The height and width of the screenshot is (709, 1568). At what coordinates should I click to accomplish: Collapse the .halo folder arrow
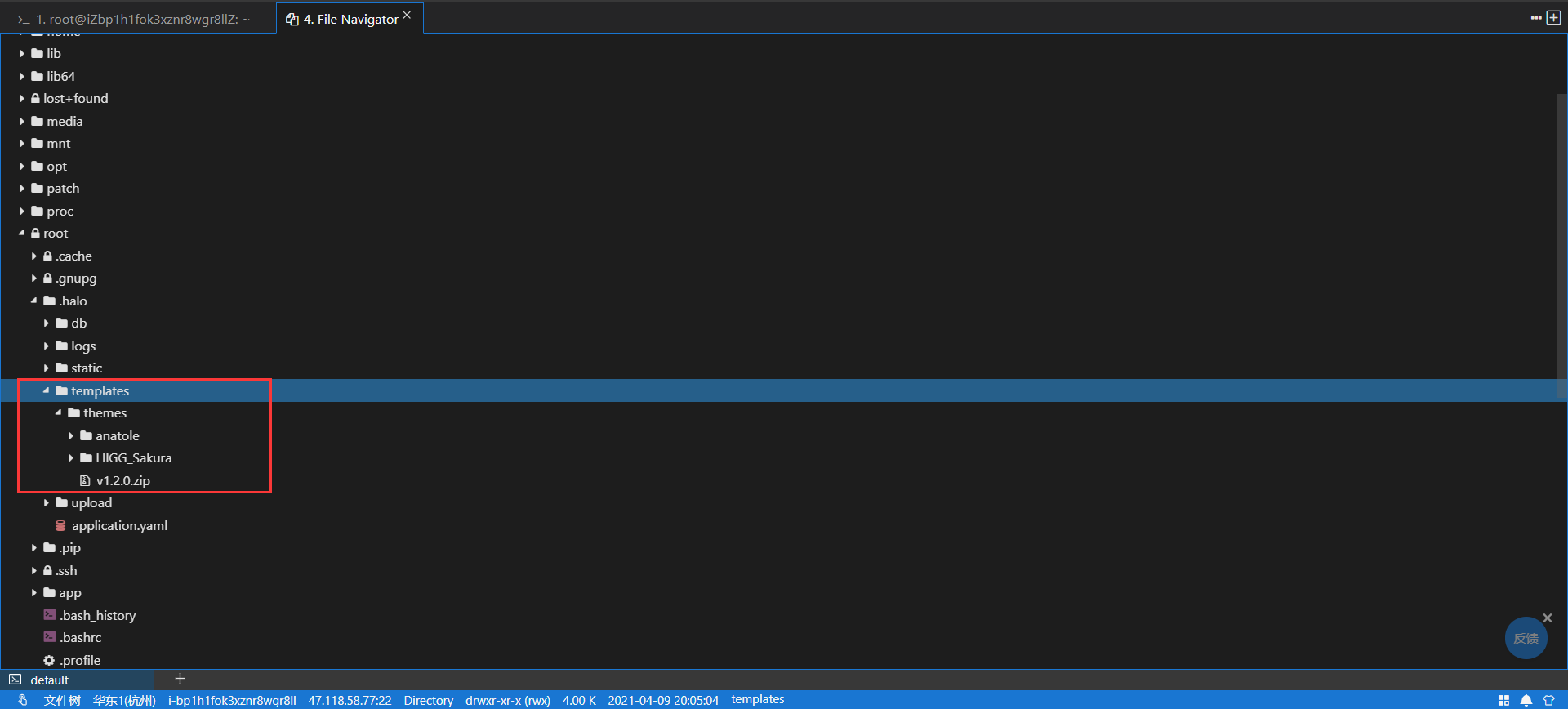pos(33,301)
